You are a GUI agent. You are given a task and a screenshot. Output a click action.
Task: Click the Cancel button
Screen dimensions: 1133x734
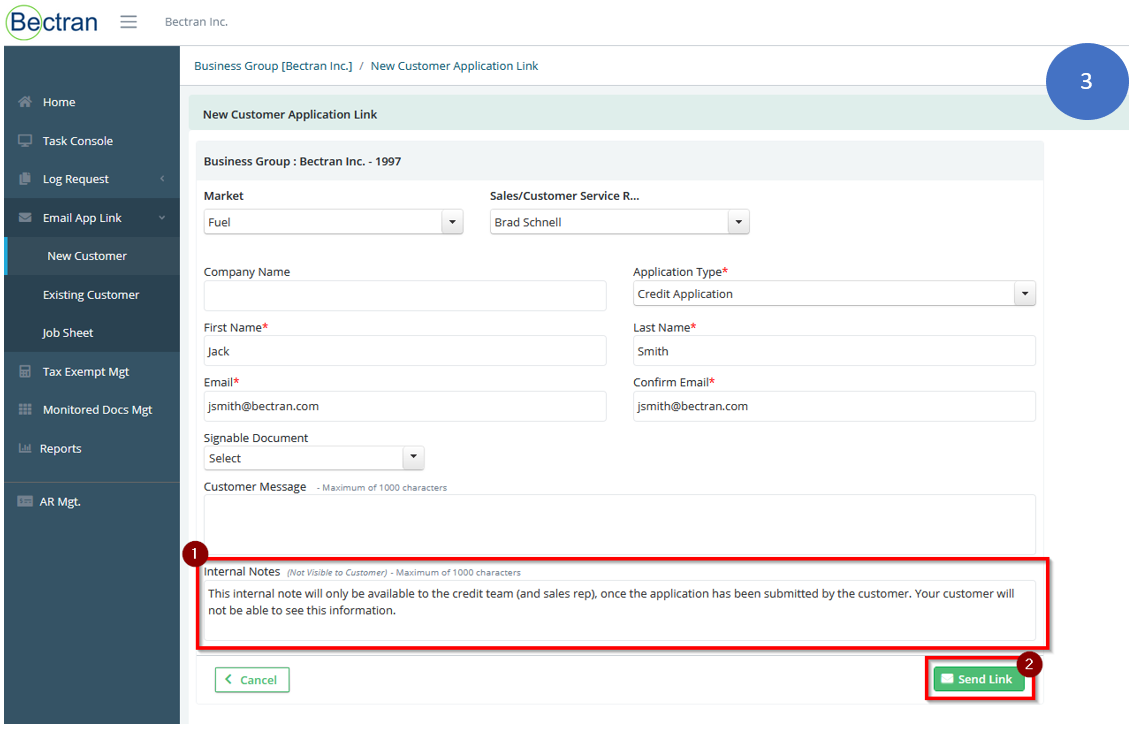(x=252, y=680)
